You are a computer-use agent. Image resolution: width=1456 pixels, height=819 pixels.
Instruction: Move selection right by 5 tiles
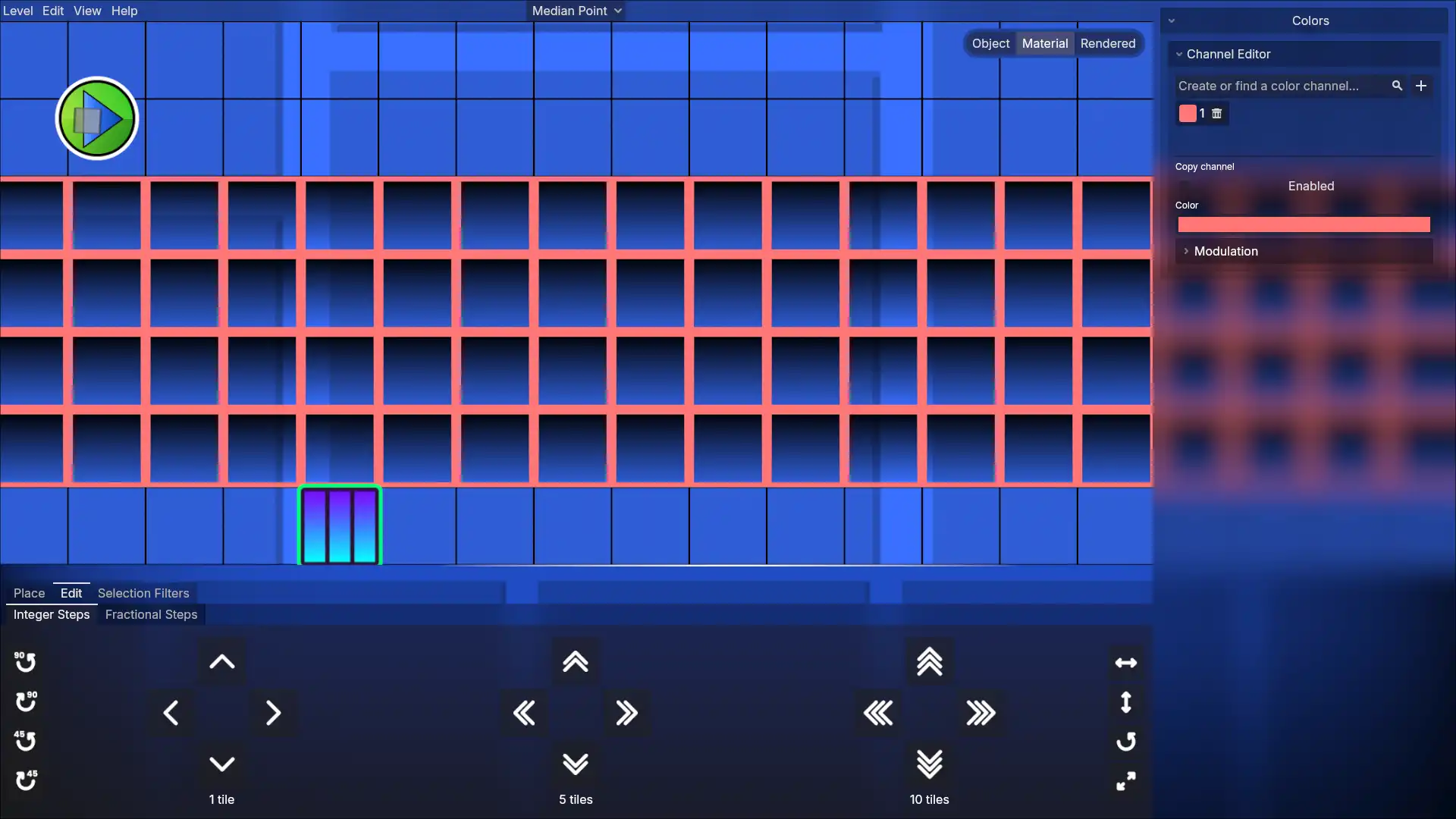(626, 713)
